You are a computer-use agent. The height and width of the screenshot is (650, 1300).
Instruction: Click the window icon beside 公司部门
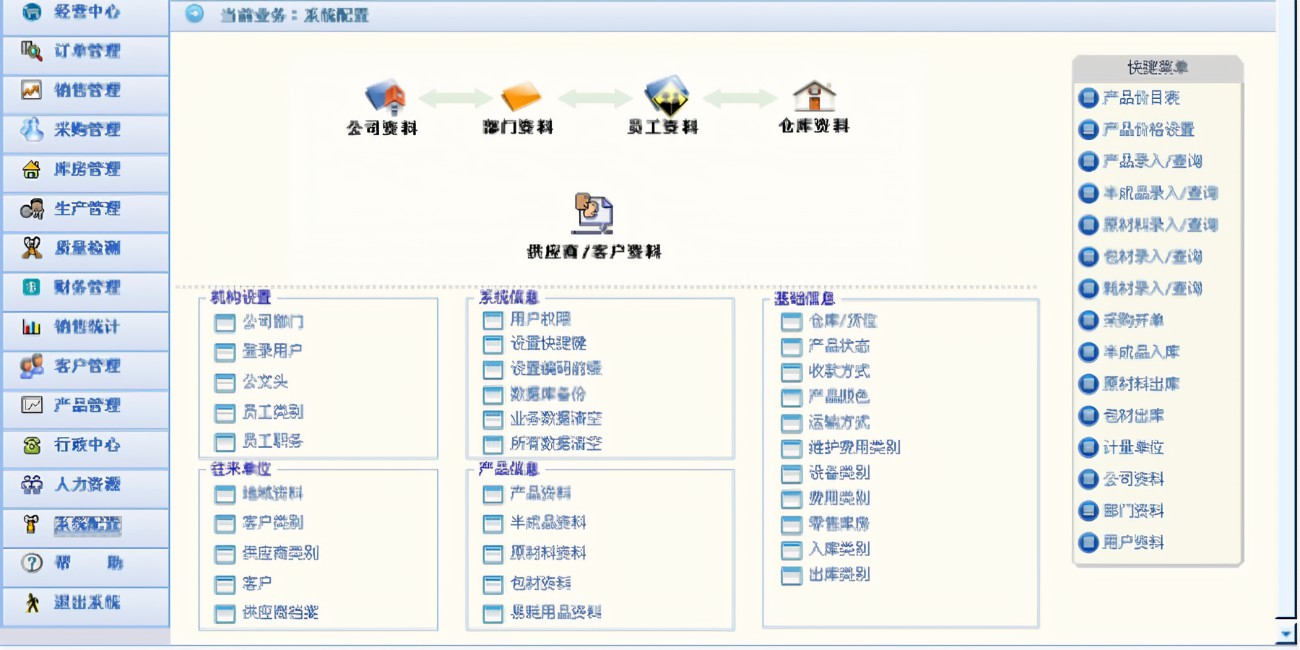[x=225, y=322]
